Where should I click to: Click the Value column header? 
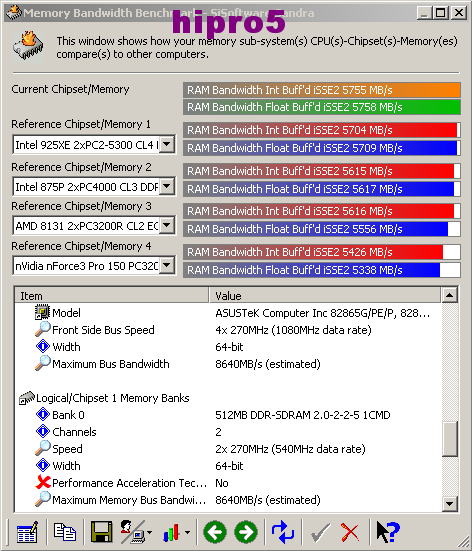tap(325, 296)
